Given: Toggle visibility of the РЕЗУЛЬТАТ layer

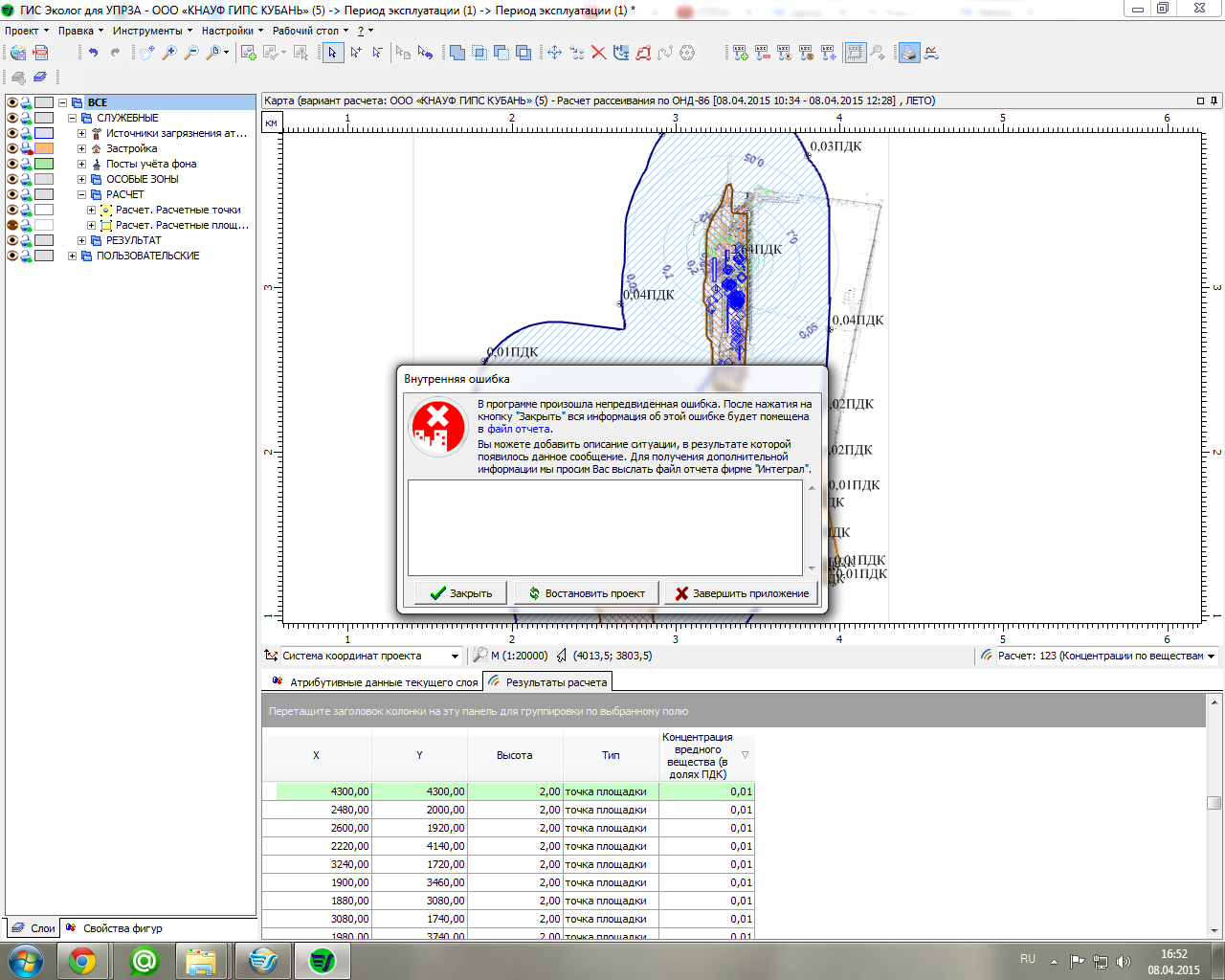Looking at the screenshot, I should (12, 240).
